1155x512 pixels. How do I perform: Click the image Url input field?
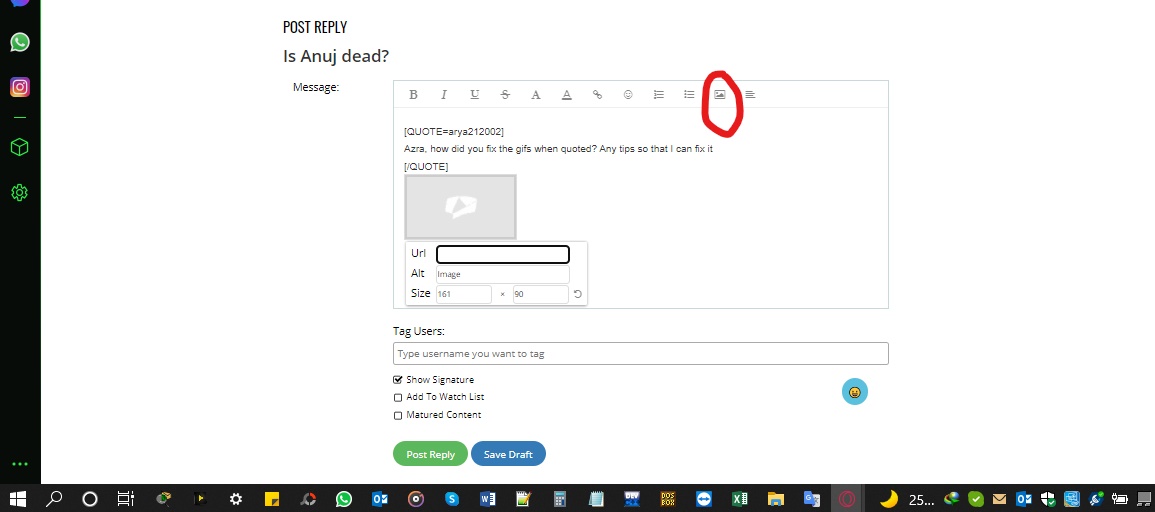tap(502, 254)
